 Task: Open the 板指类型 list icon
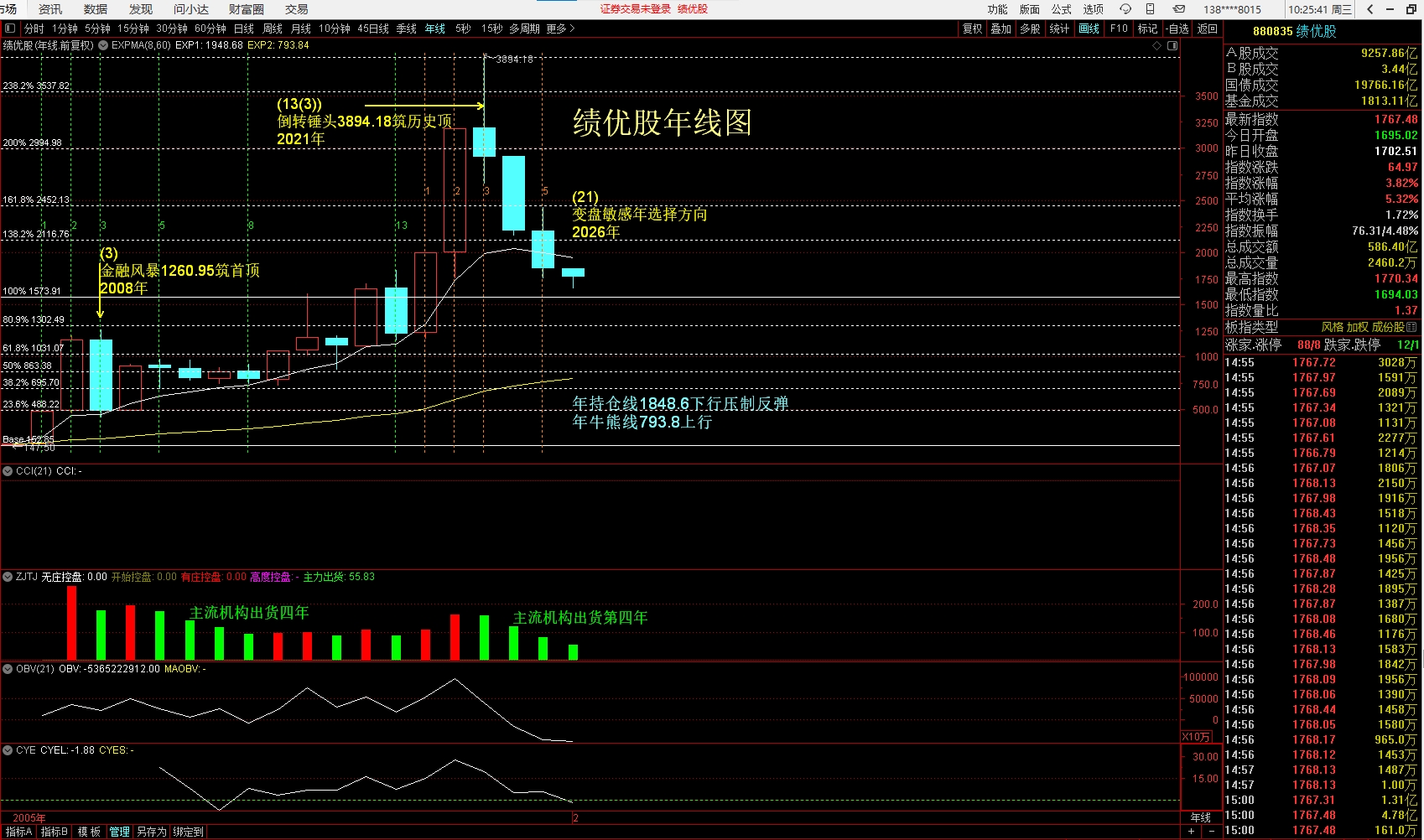click(1411, 327)
